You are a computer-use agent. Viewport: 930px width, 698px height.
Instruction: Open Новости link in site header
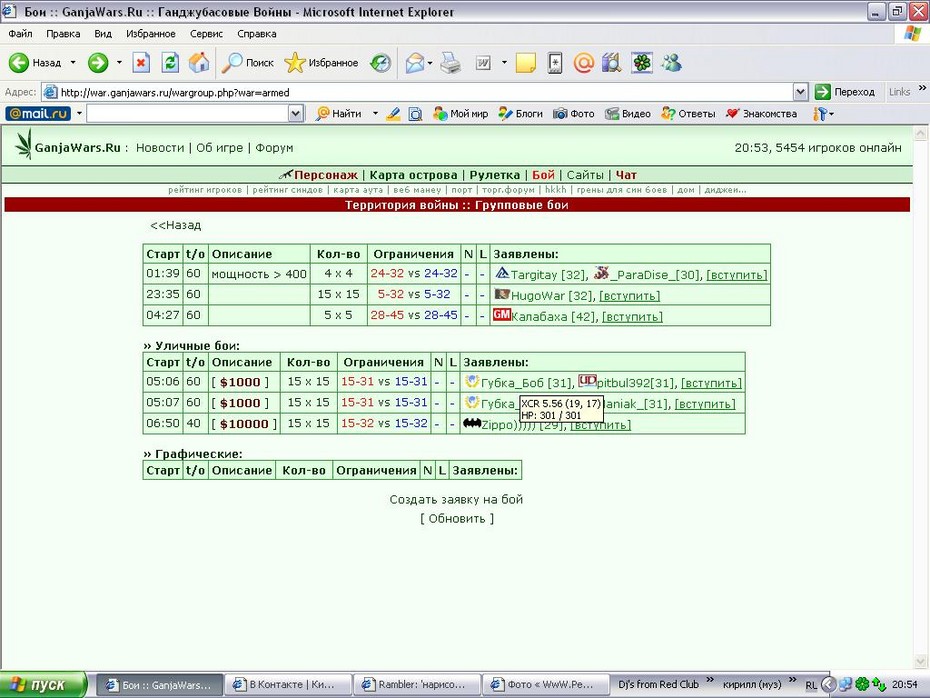point(160,148)
